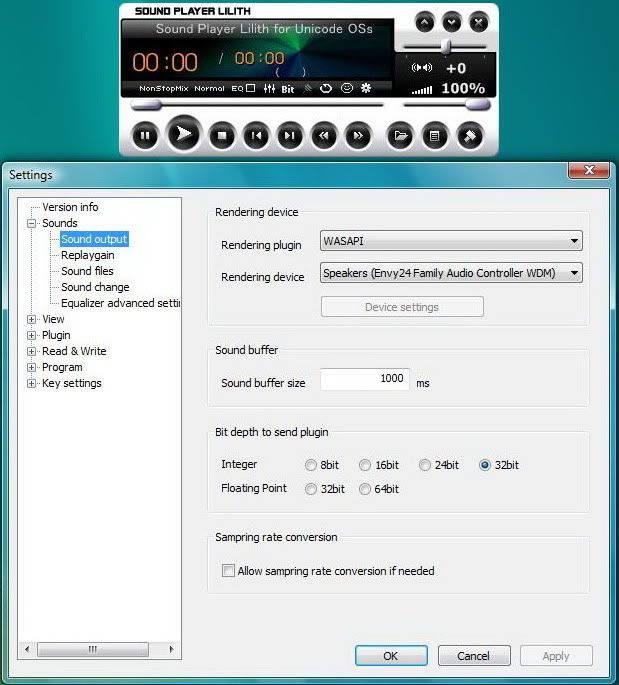The image size is (619, 685).
Task: Open the equalizer sliders icon
Action: [x=269, y=89]
